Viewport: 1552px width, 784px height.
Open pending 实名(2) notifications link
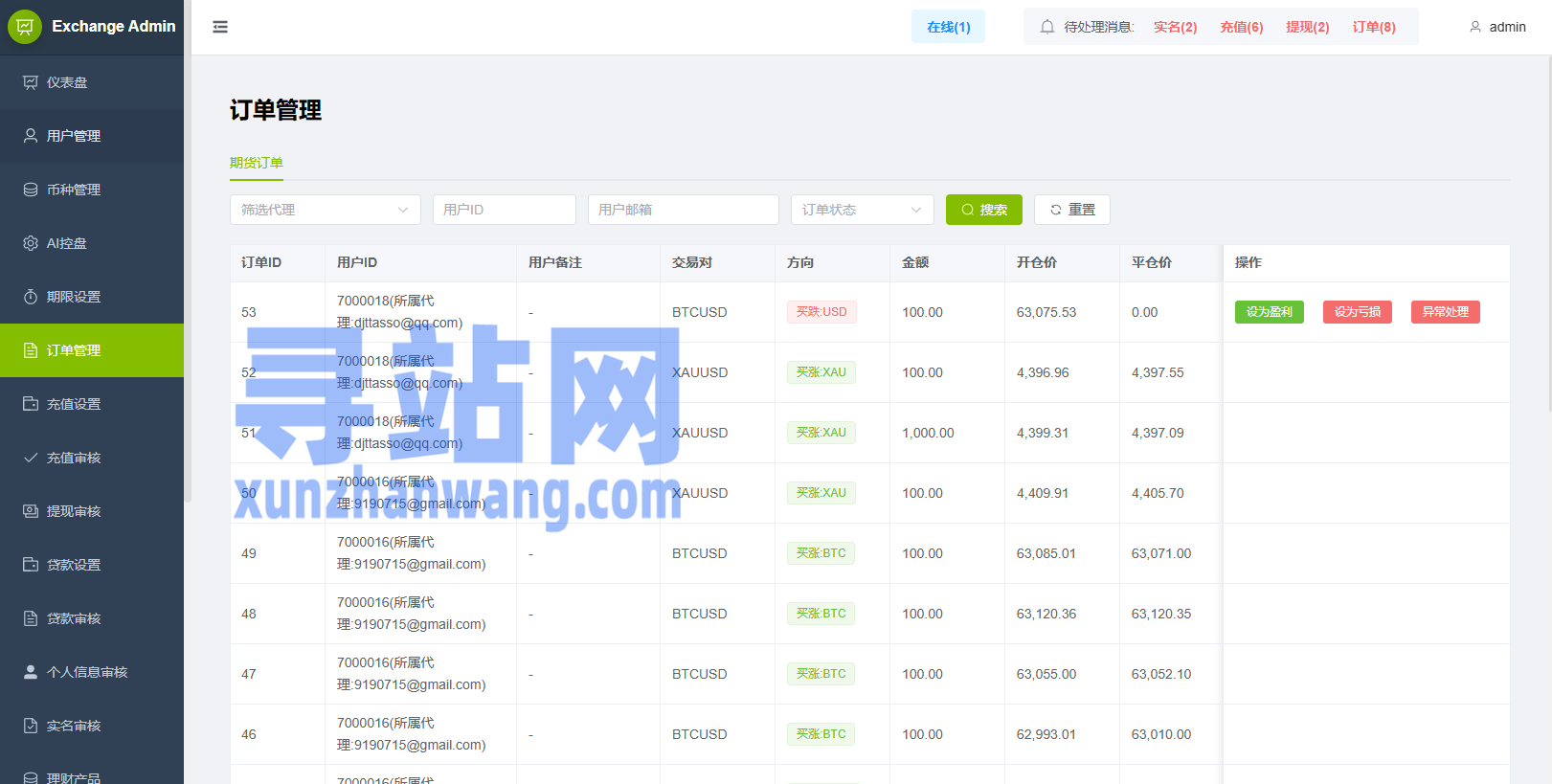(1175, 27)
